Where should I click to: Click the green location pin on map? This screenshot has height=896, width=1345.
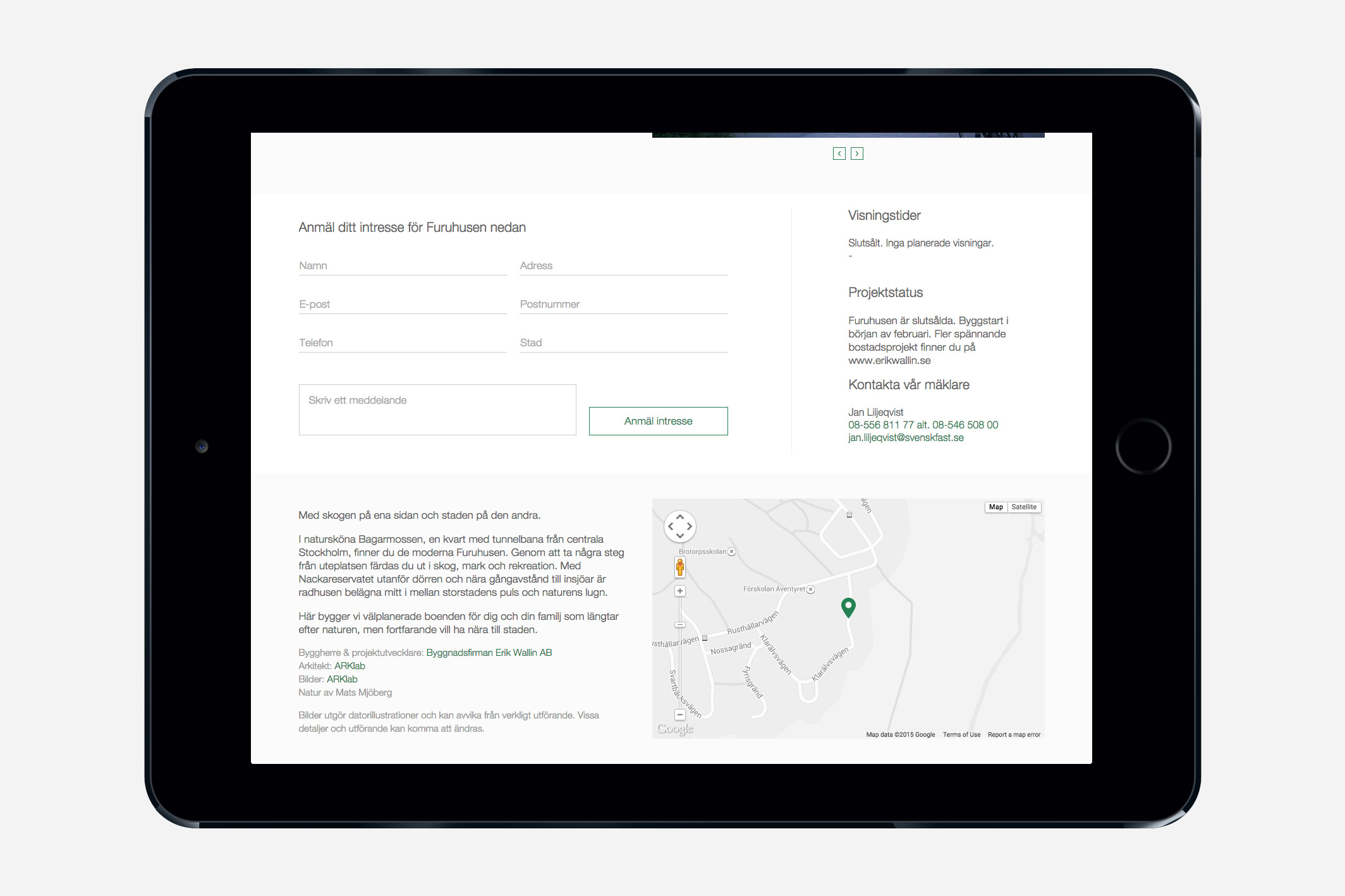tap(848, 607)
